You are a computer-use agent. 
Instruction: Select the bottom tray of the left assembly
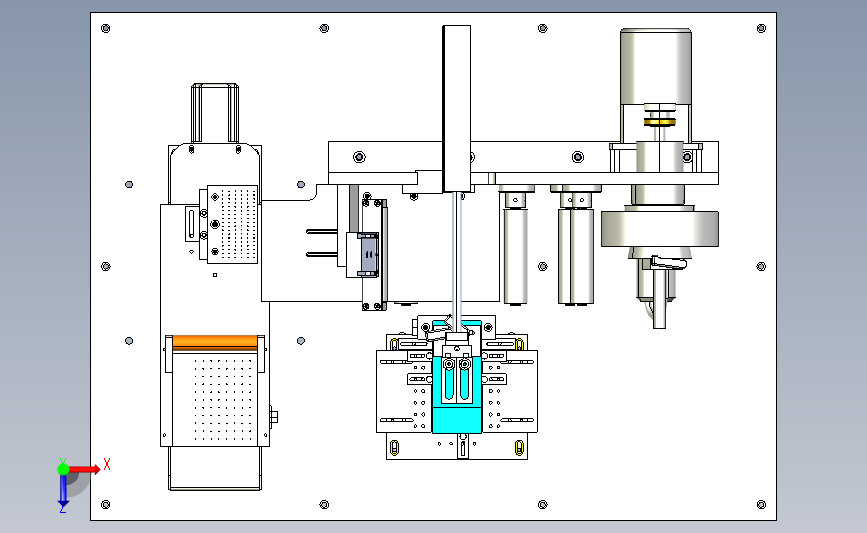(x=215, y=468)
